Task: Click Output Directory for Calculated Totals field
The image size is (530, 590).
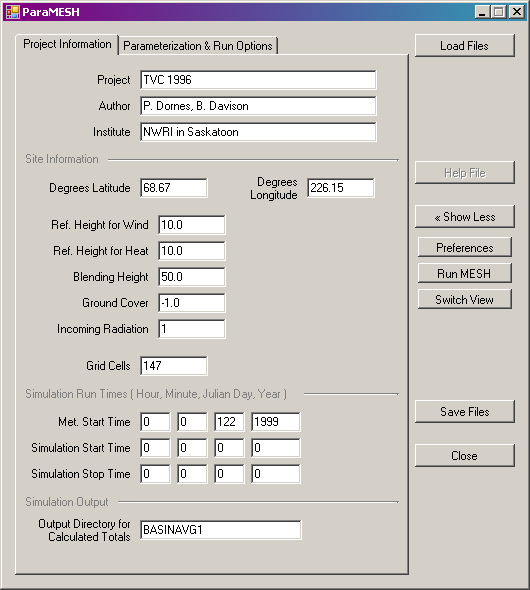Action: [221, 530]
